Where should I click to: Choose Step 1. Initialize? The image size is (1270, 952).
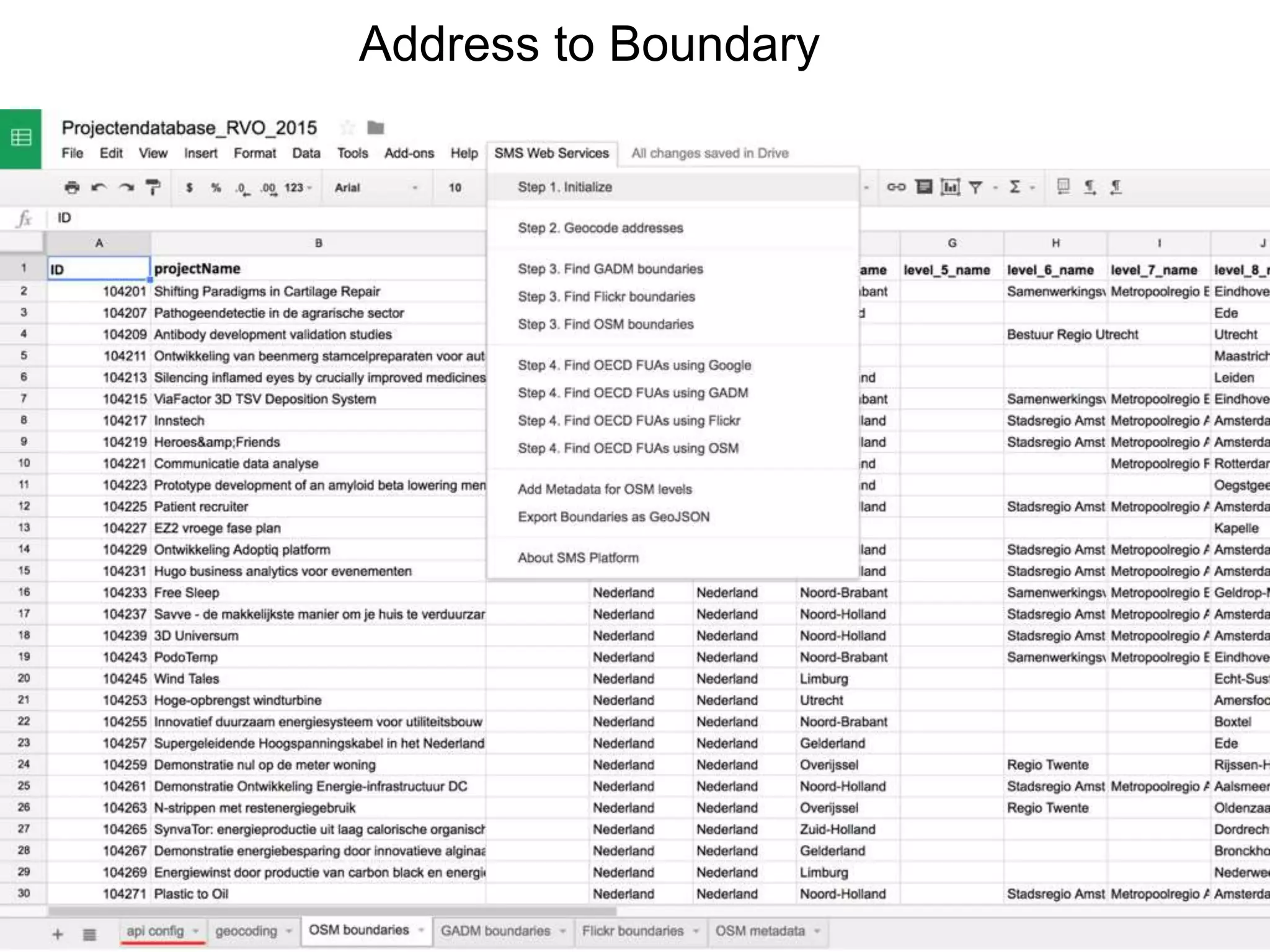pos(673,187)
